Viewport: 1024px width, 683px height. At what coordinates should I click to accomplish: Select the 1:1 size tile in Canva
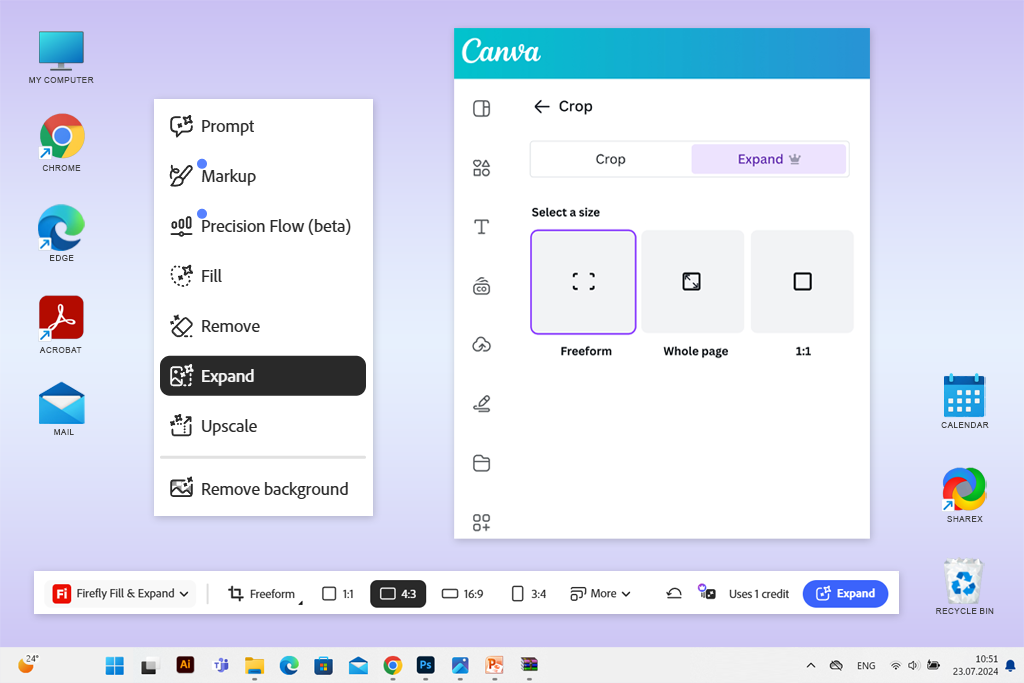coord(802,281)
